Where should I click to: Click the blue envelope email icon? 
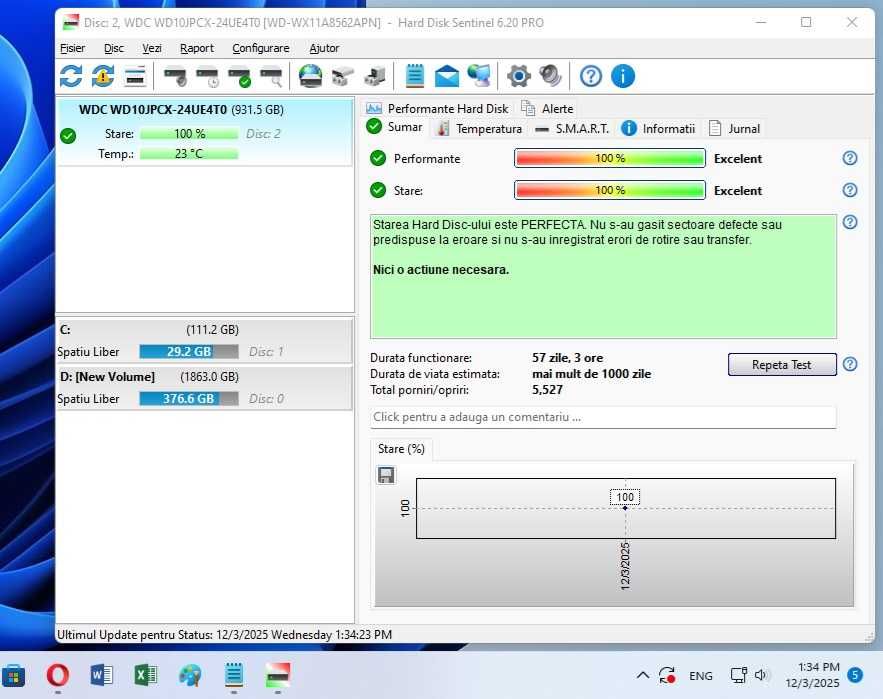(447, 76)
